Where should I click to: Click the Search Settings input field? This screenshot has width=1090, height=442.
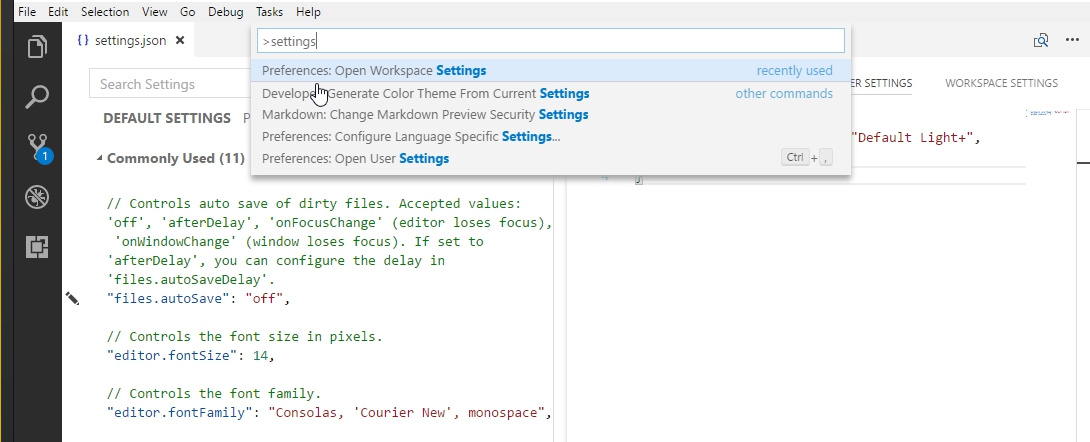170,84
